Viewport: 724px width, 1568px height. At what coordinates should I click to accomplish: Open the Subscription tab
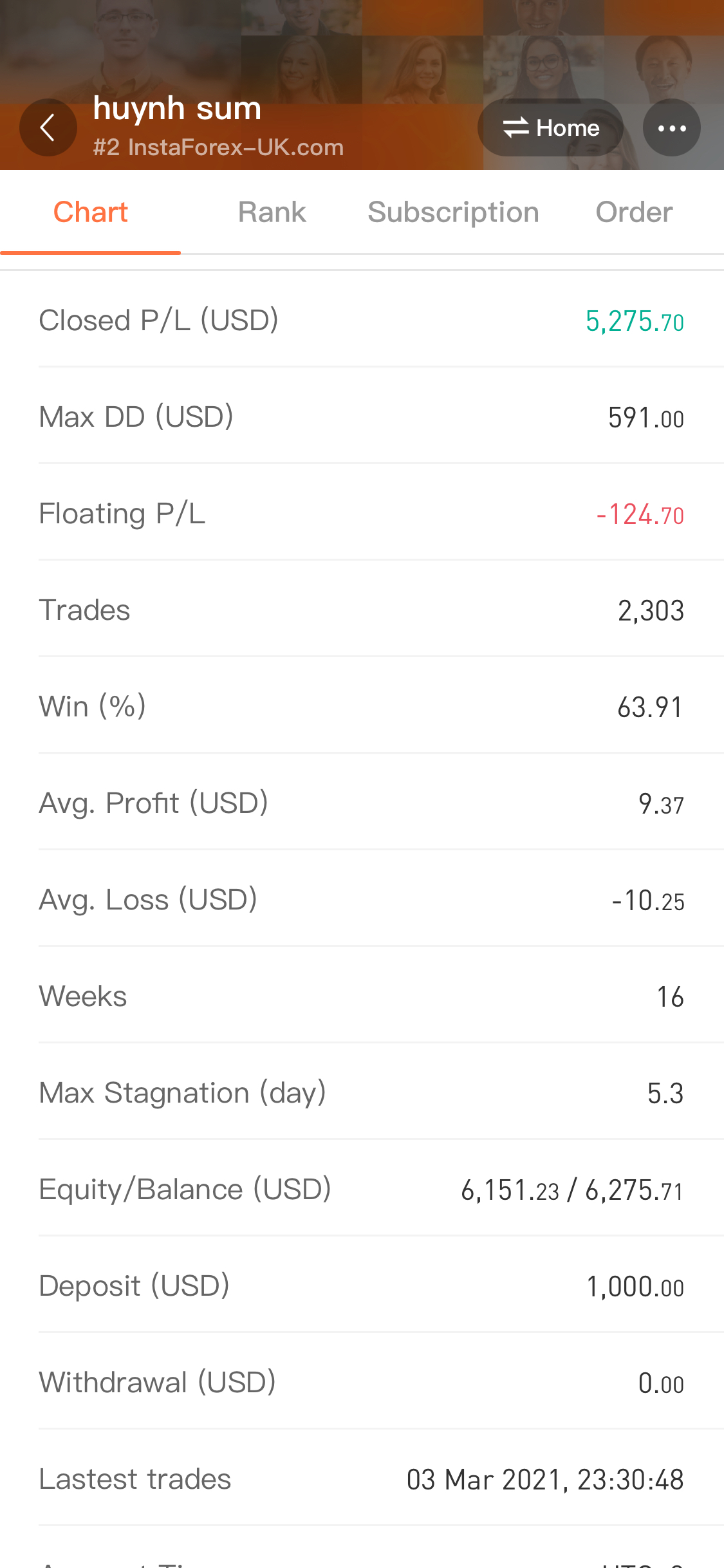click(x=453, y=212)
